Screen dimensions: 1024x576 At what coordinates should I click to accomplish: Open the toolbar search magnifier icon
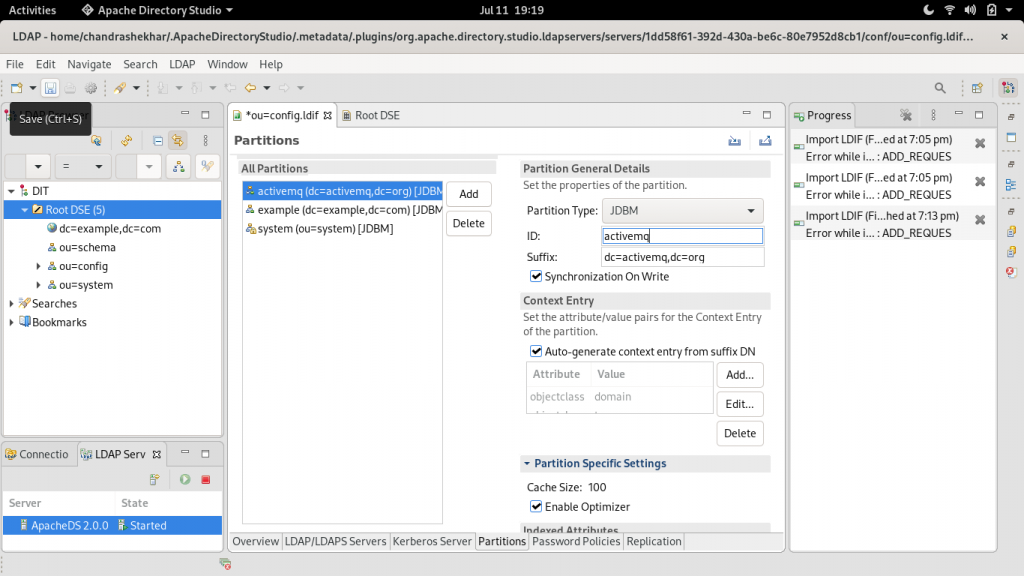coord(940,88)
